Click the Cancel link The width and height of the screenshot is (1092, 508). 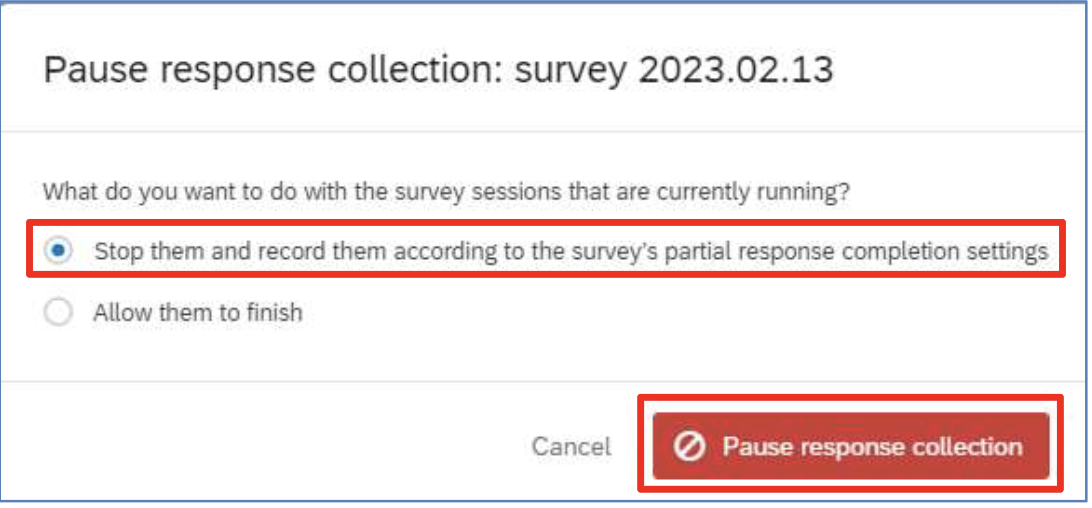pyautogui.click(x=572, y=447)
